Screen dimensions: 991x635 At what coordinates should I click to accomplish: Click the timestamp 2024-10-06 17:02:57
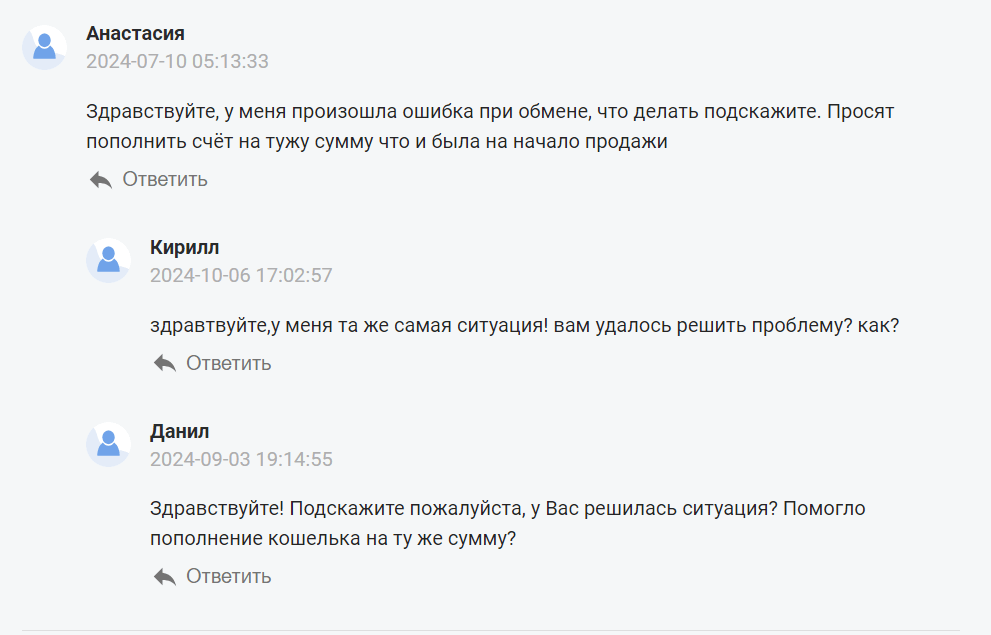click(241, 275)
